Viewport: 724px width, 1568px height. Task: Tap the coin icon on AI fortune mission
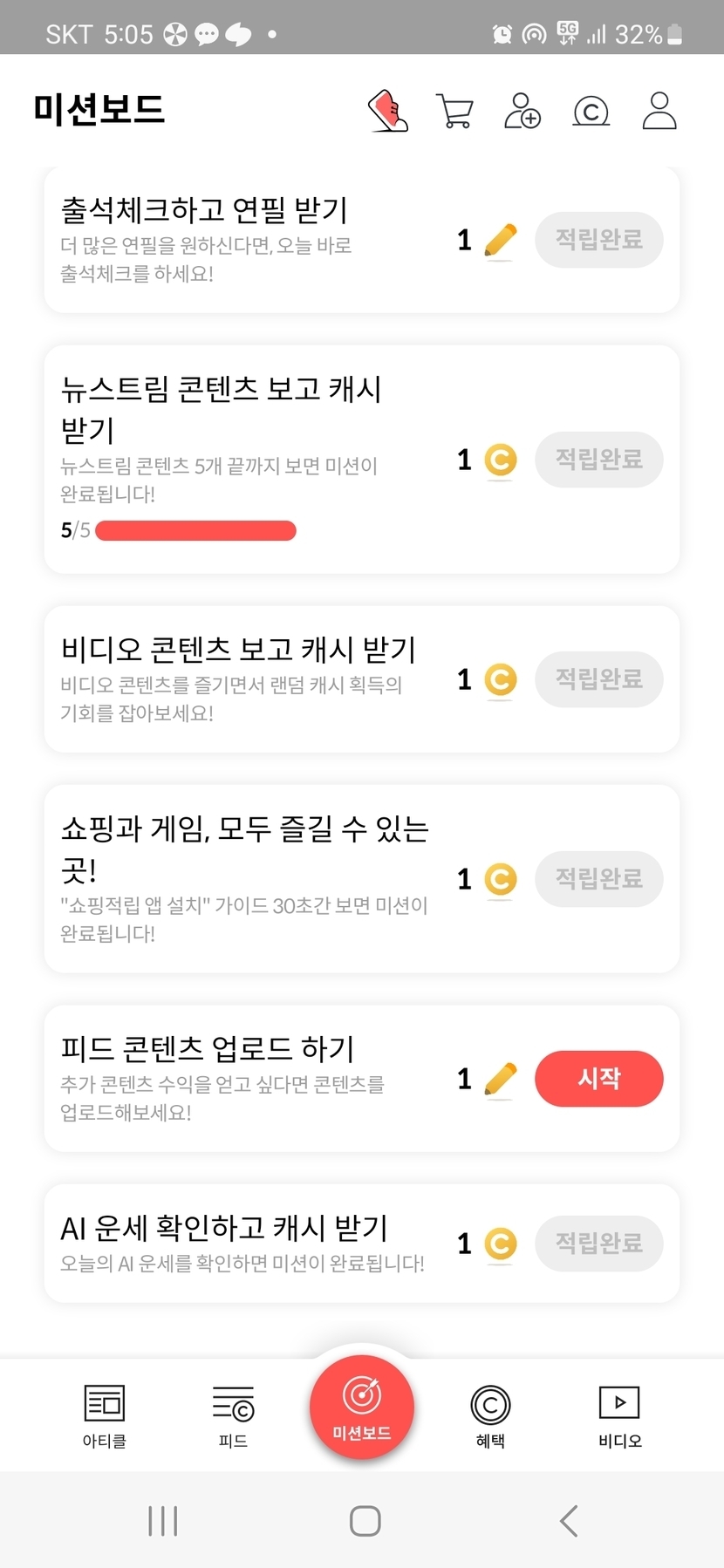501,1244
